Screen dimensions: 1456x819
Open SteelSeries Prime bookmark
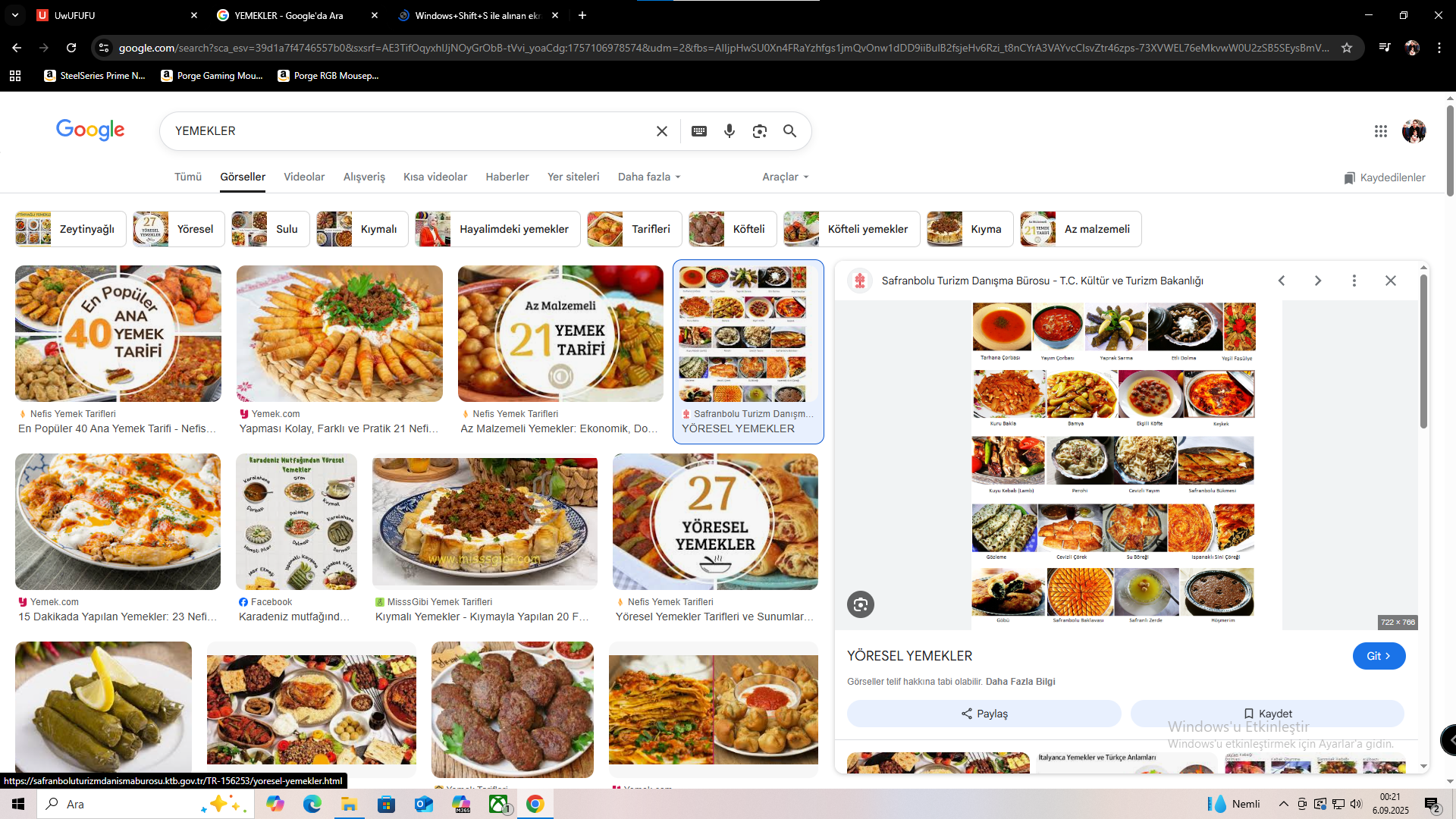tap(95, 76)
